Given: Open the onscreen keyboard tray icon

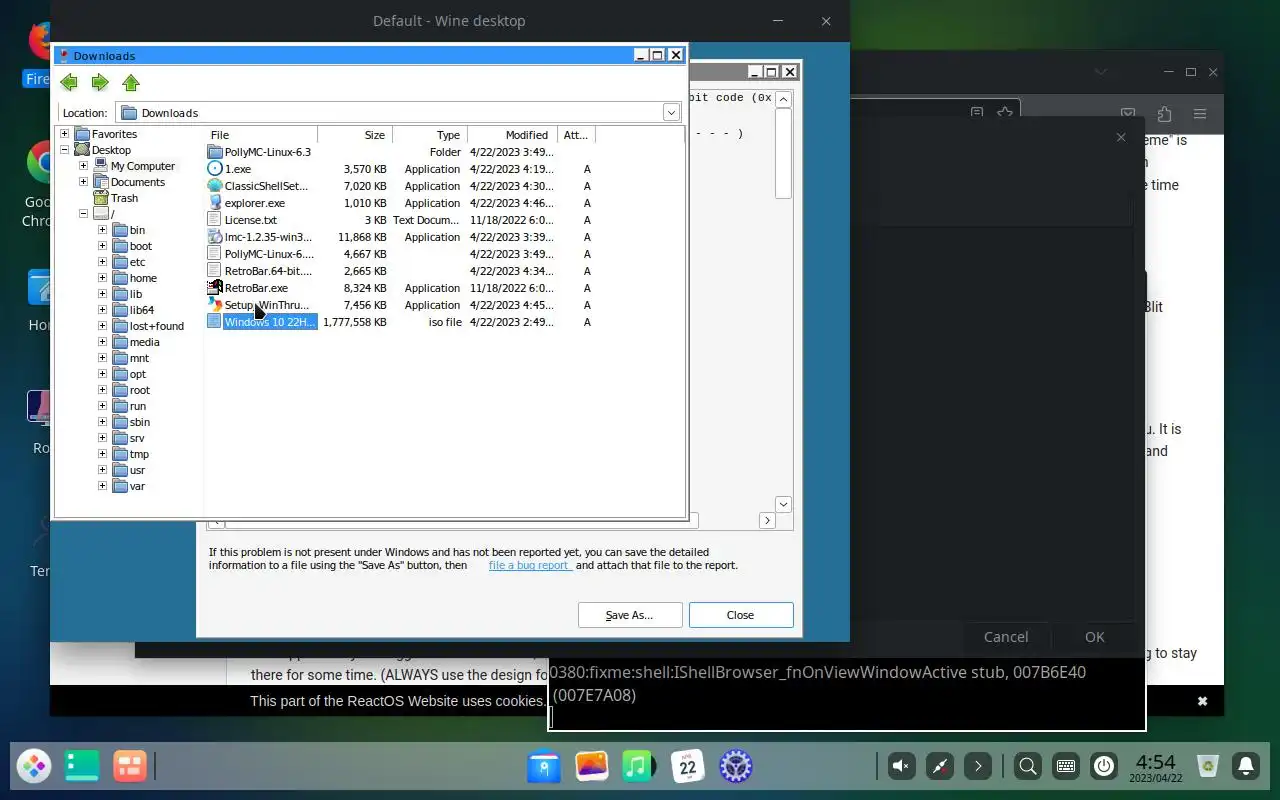Looking at the screenshot, I should (1066, 766).
